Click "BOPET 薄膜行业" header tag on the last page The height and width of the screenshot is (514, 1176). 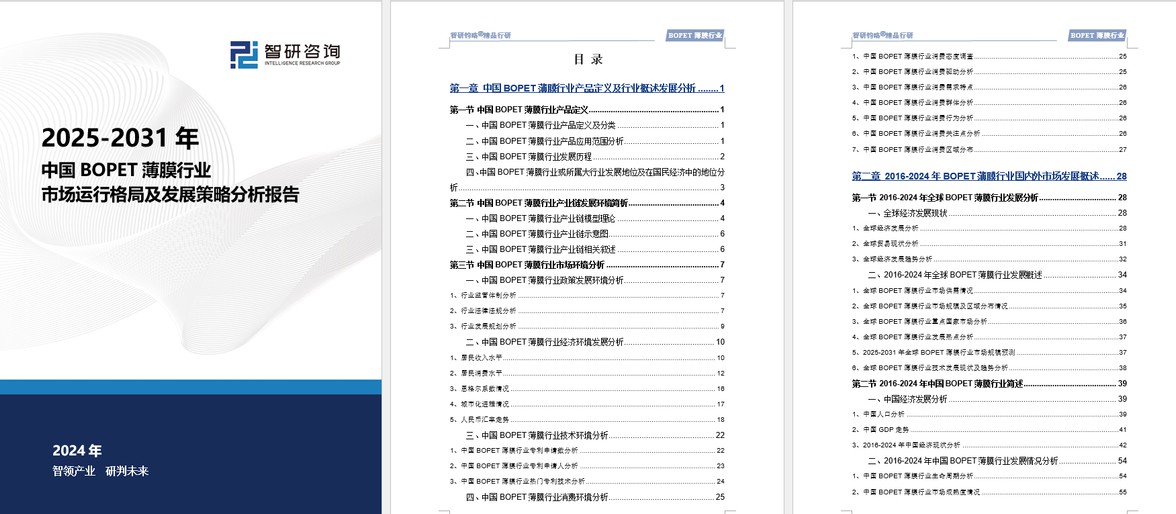point(1097,35)
